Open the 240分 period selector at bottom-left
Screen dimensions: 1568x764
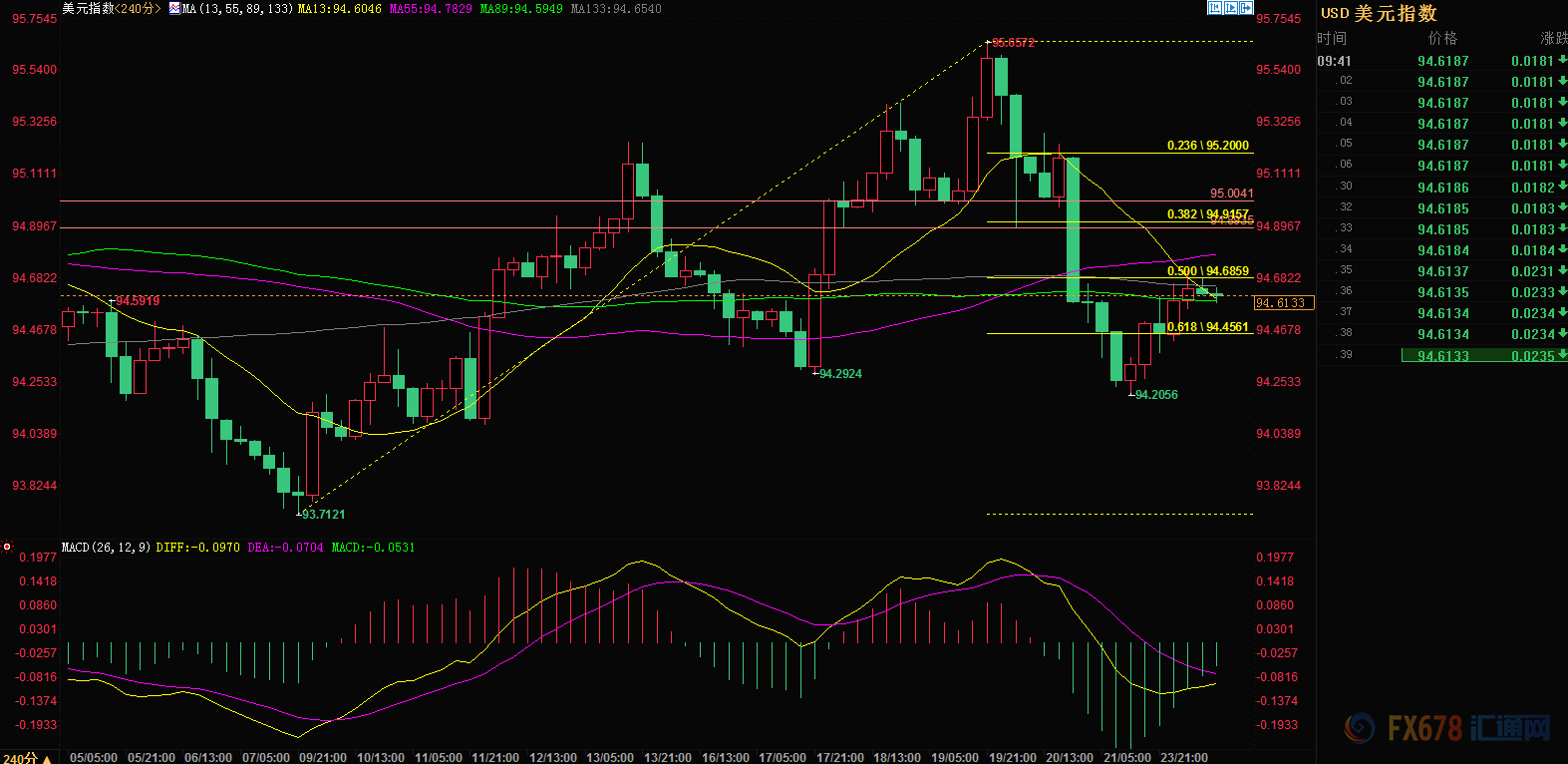[26, 758]
